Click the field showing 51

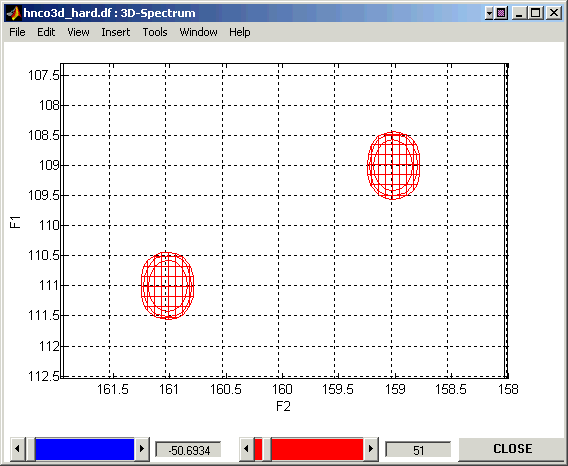click(x=418, y=450)
